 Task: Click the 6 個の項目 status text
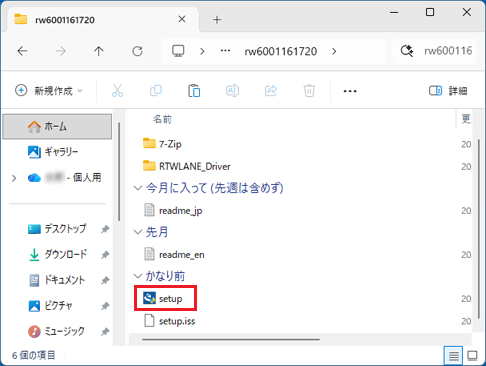[x=34, y=356]
